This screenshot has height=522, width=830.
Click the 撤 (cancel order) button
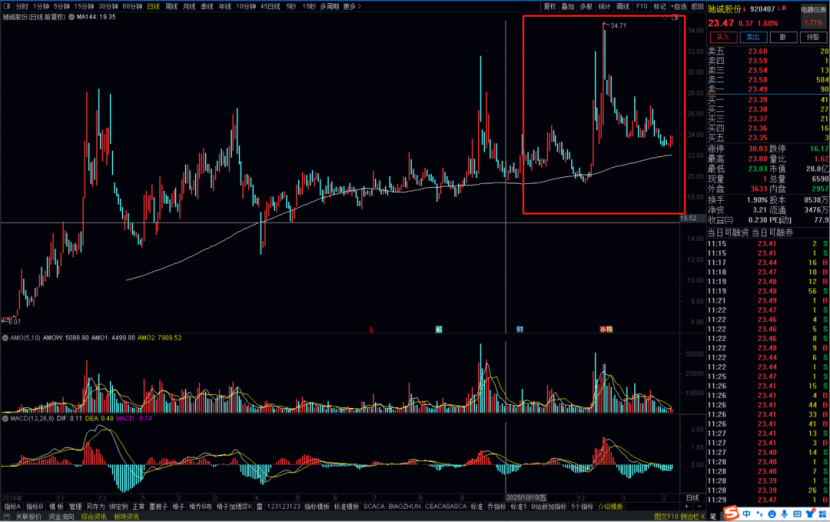click(x=782, y=36)
